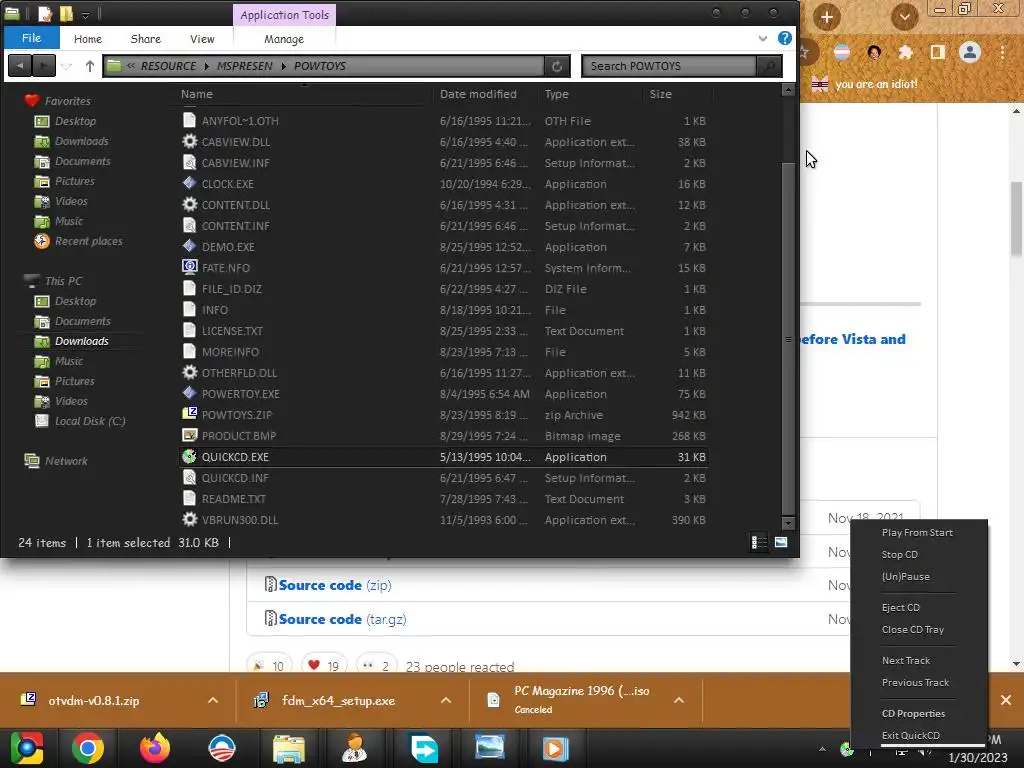Click the New Folder icon in Explorer title bar
1024x768 pixels.
coord(66,14)
